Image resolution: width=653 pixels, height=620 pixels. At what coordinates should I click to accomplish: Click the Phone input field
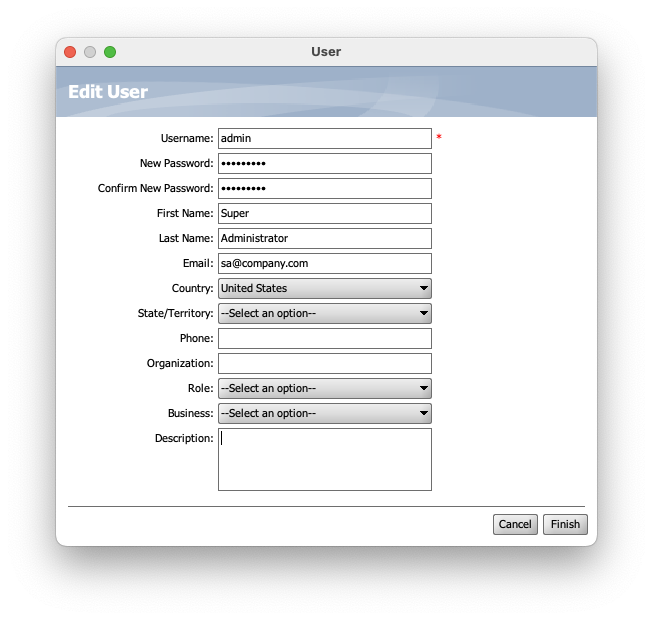pos(324,338)
